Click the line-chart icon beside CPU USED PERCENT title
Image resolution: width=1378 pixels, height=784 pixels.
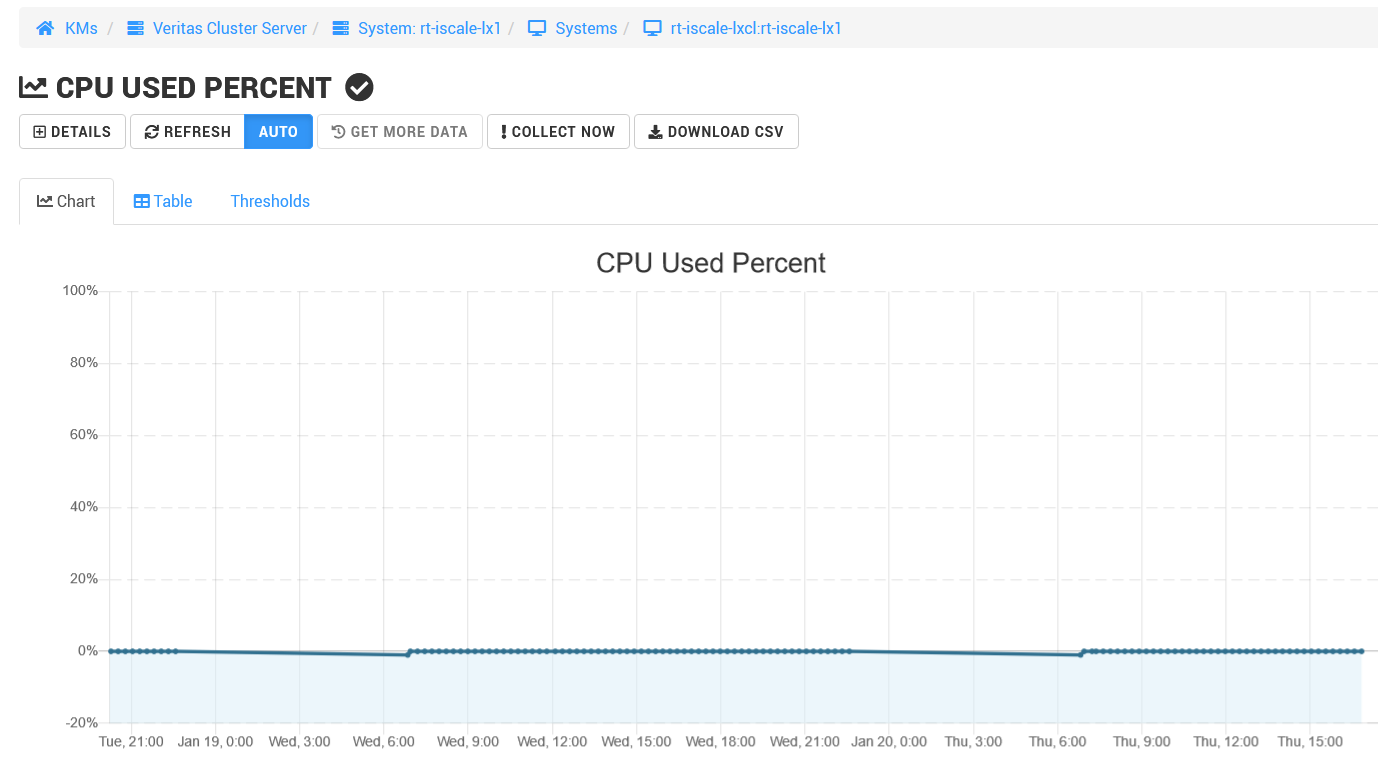tap(32, 87)
